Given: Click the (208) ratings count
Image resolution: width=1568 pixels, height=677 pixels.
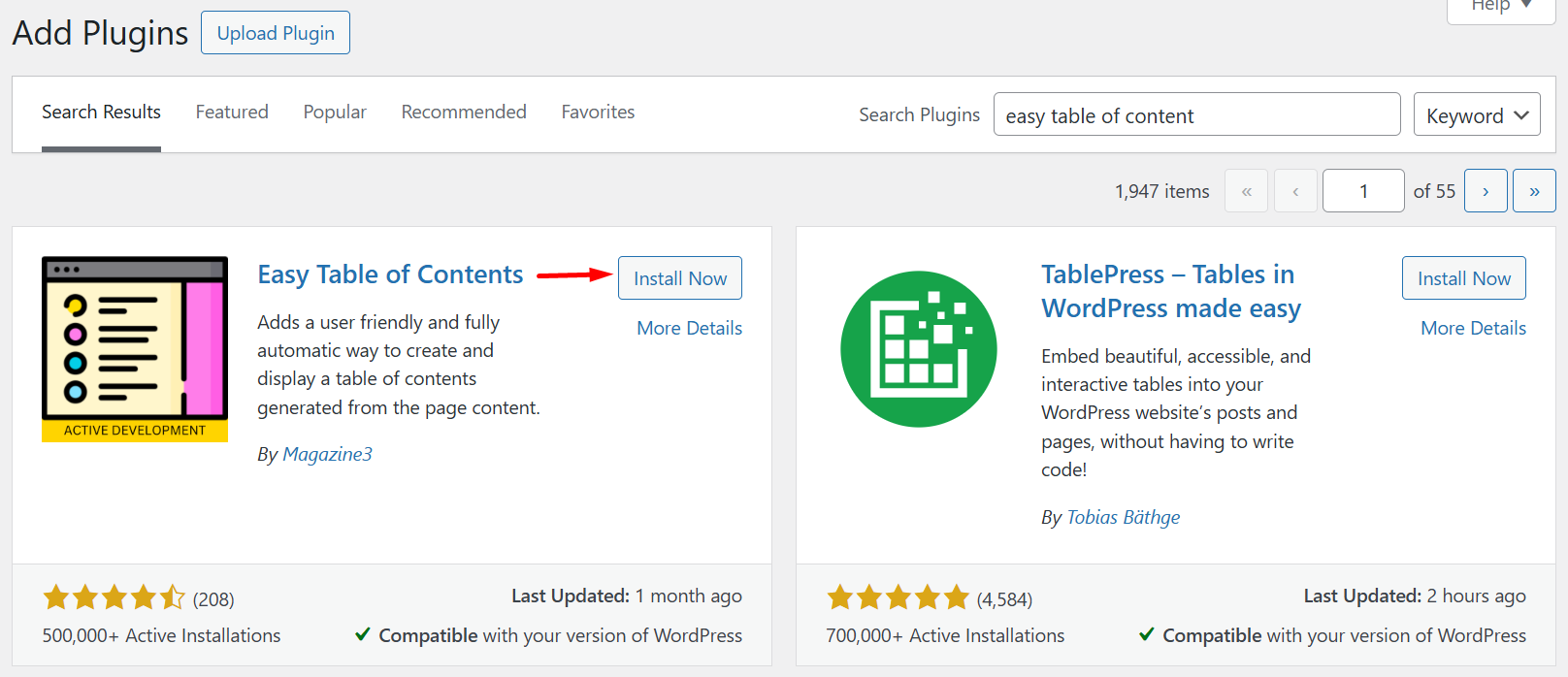Looking at the screenshot, I should (x=213, y=599).
